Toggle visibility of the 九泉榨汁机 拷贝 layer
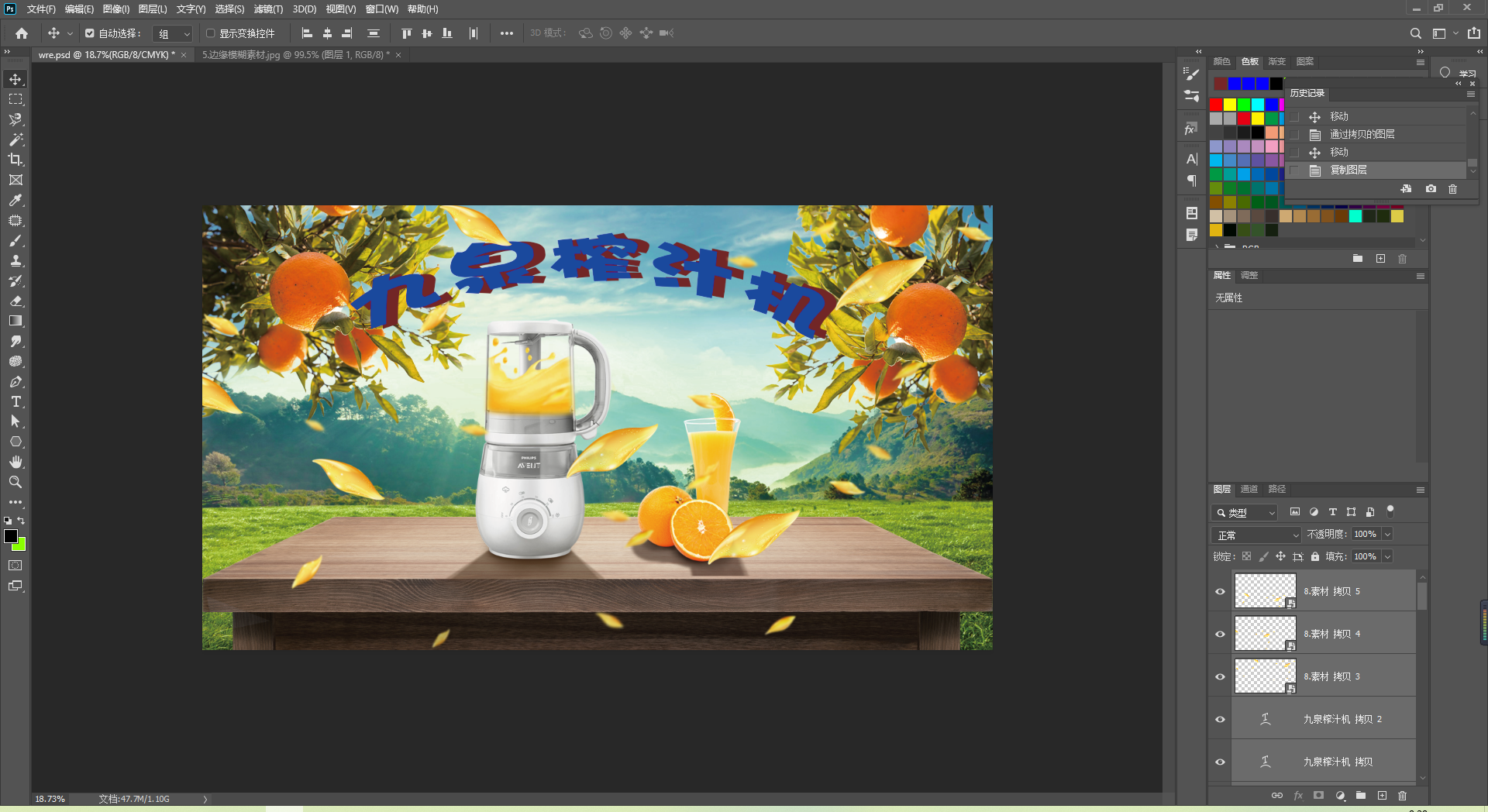The height and width of the screenshot is (812, 1488). point(1220,762)
